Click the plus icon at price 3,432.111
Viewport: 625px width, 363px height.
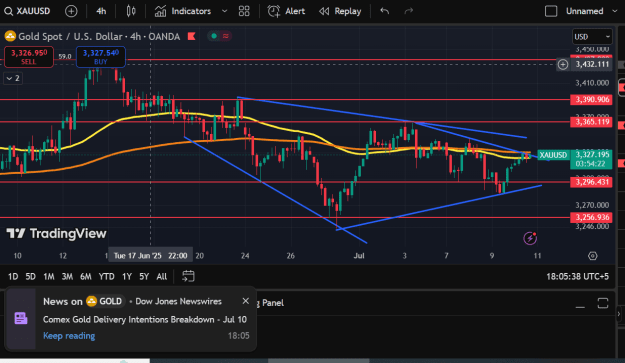[563, 64]
